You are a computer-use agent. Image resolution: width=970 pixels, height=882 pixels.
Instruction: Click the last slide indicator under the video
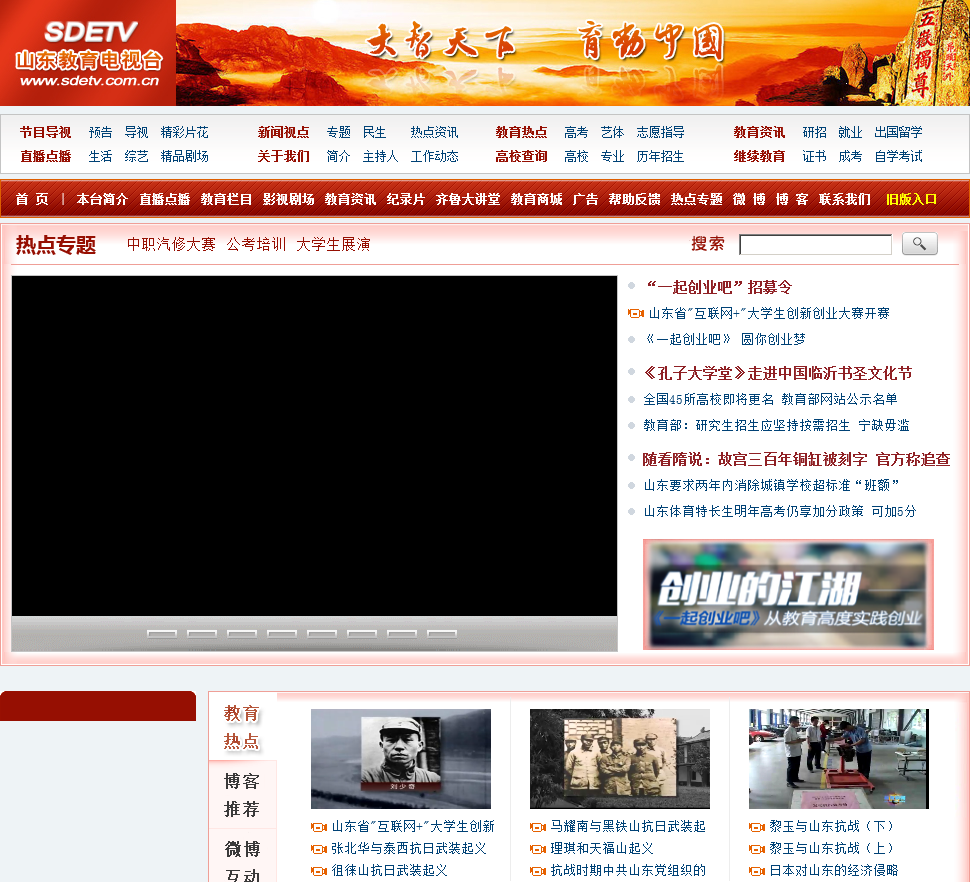point(442,634)
